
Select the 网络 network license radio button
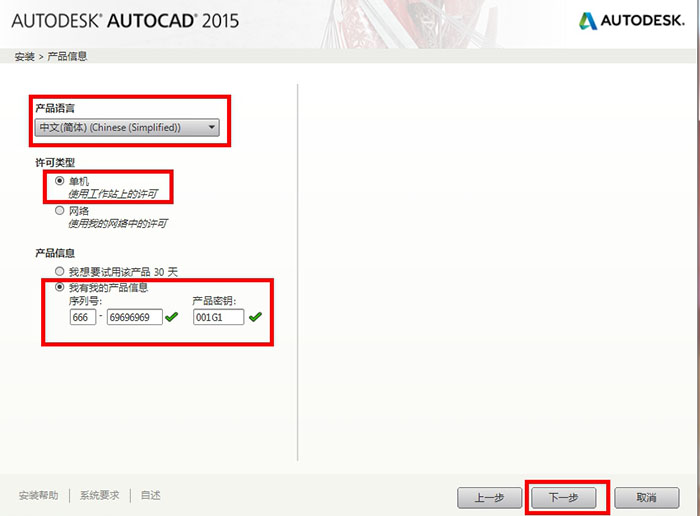click(x=59, y=210)
